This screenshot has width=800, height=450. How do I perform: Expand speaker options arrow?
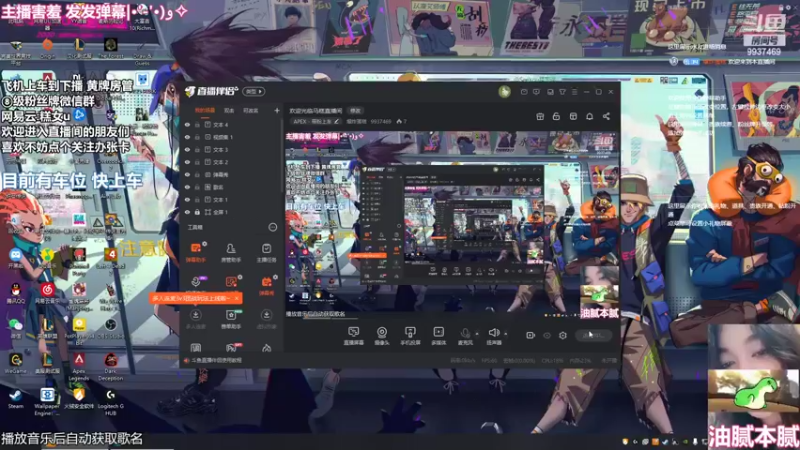click(506, 334)
